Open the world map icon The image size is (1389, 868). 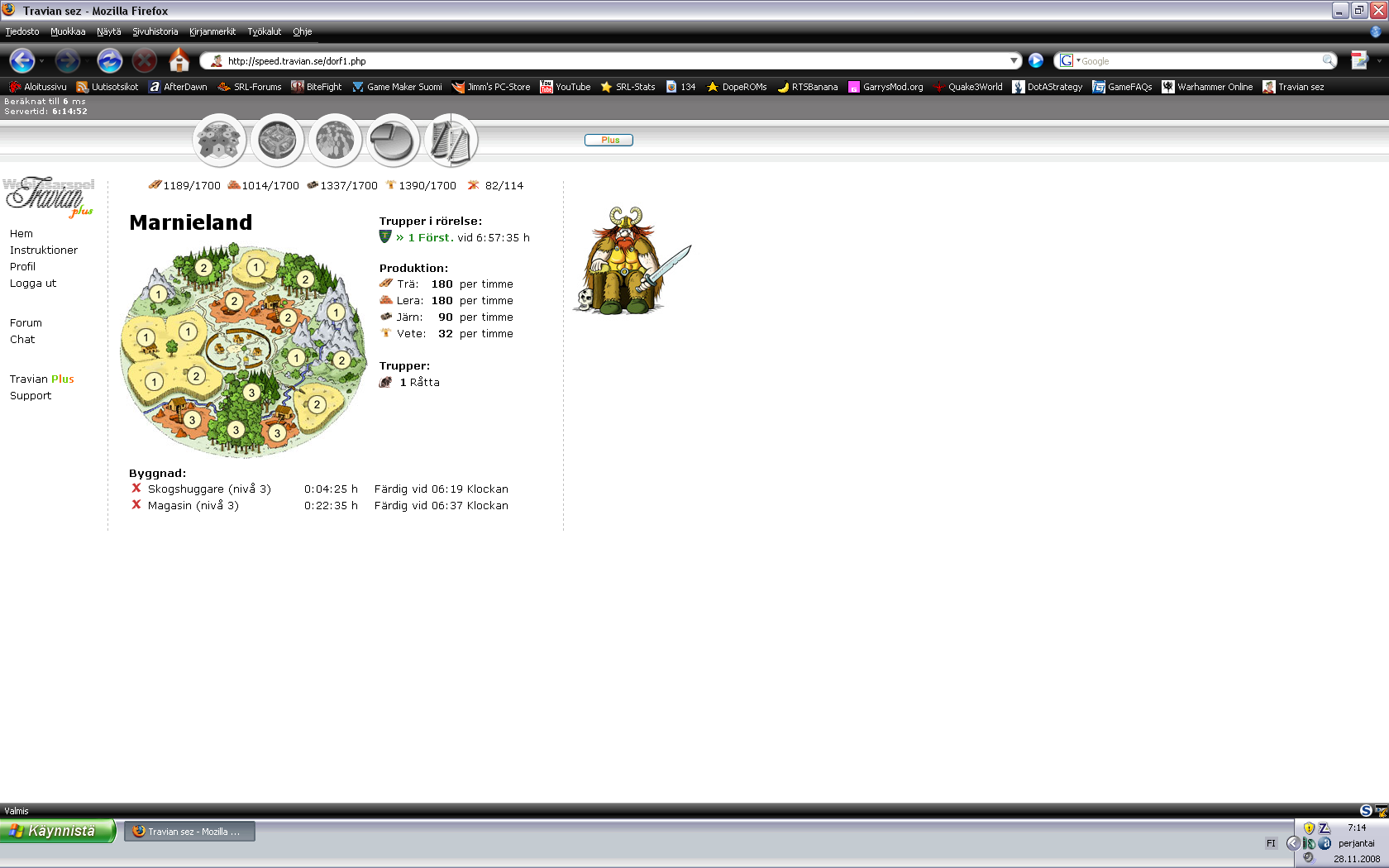[335, 141]
